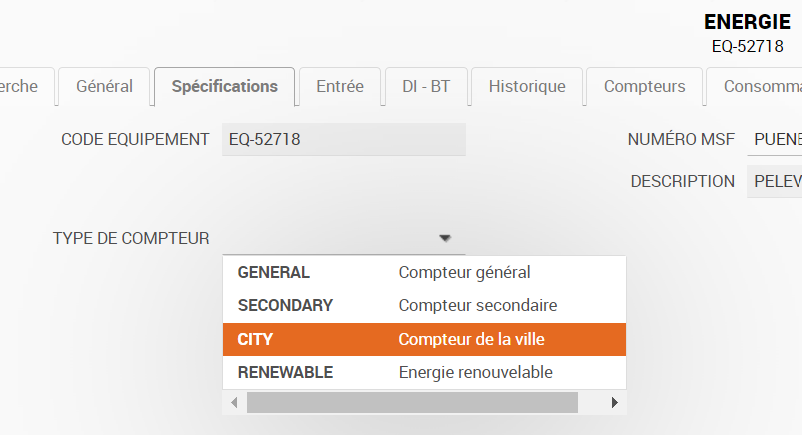
Task: Switch to the Historique tab
Action: (x=527, y=86)
